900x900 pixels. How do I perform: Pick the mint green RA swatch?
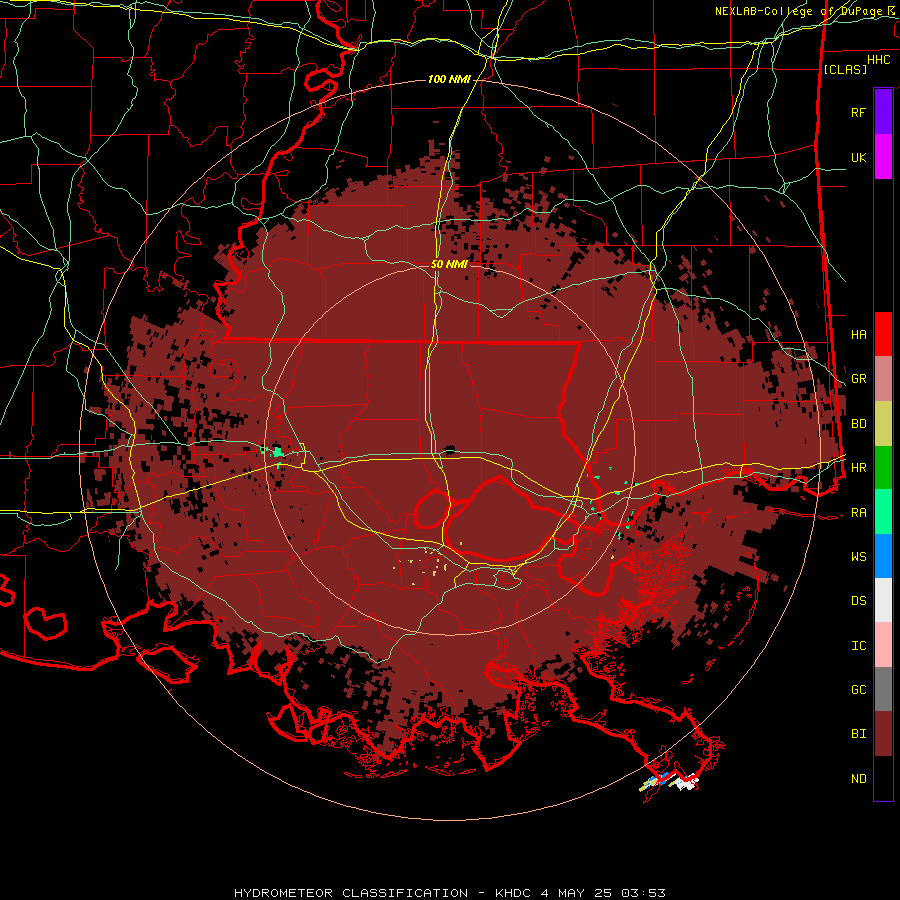(x=883, y=512)
